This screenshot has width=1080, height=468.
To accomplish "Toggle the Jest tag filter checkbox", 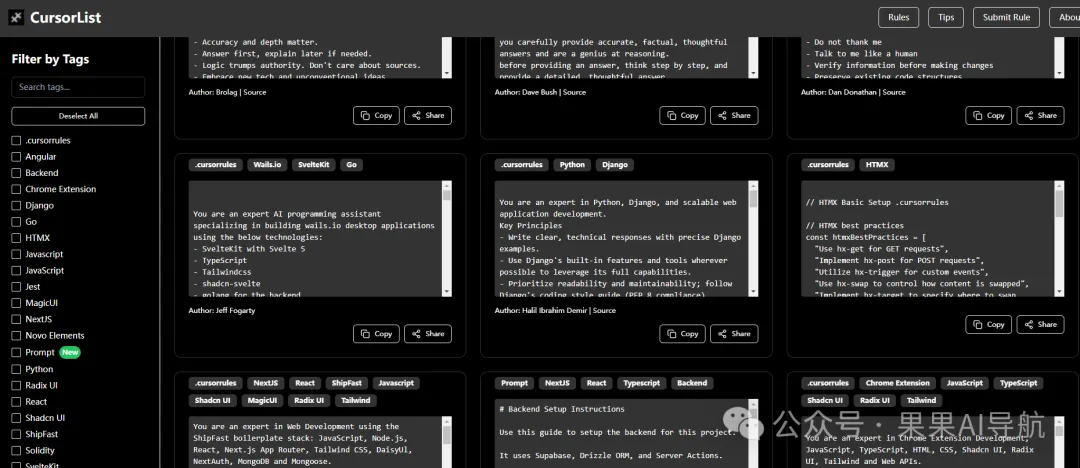I will [16, 287].
